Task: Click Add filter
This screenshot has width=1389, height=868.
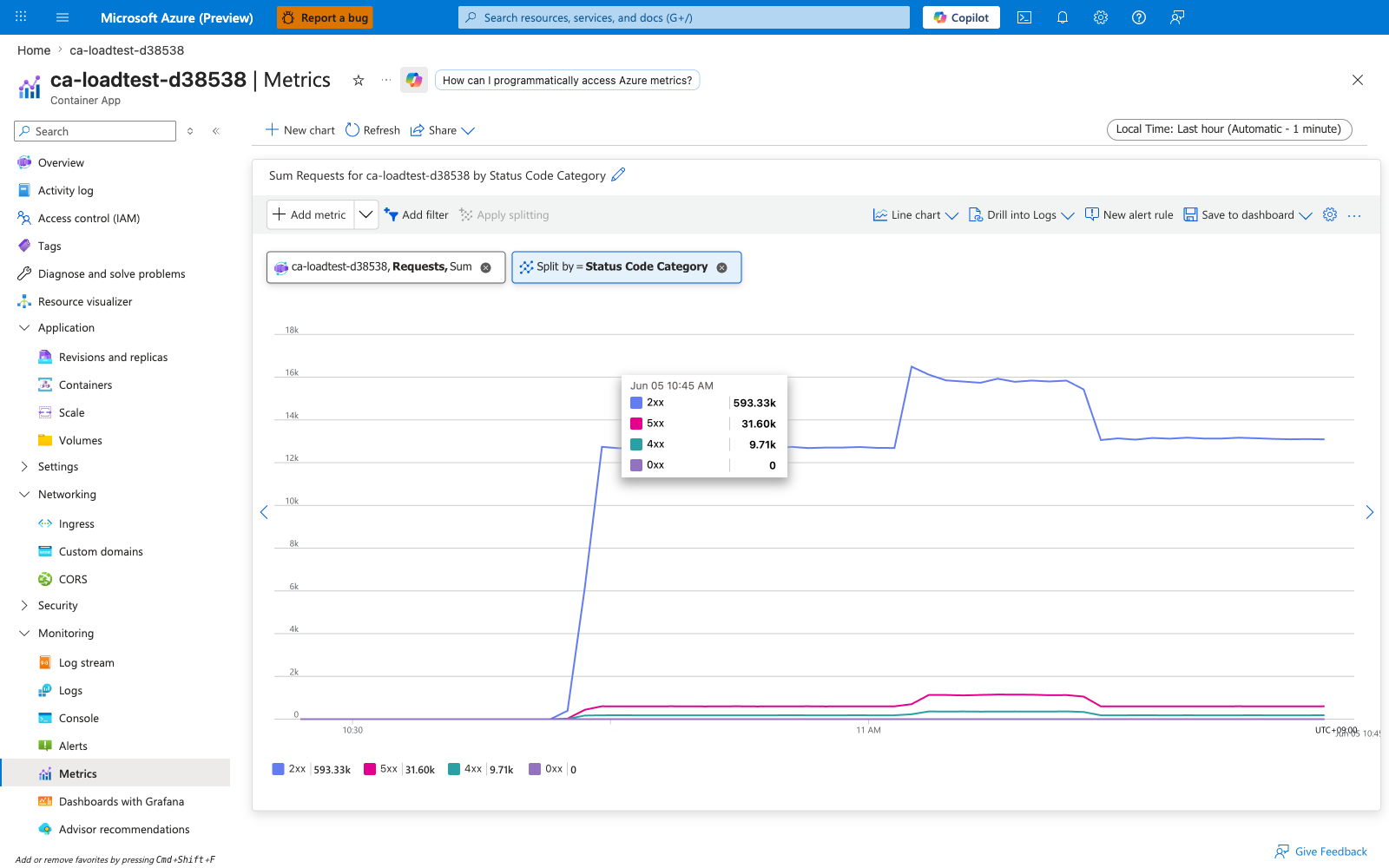Action: coord(417,214)
